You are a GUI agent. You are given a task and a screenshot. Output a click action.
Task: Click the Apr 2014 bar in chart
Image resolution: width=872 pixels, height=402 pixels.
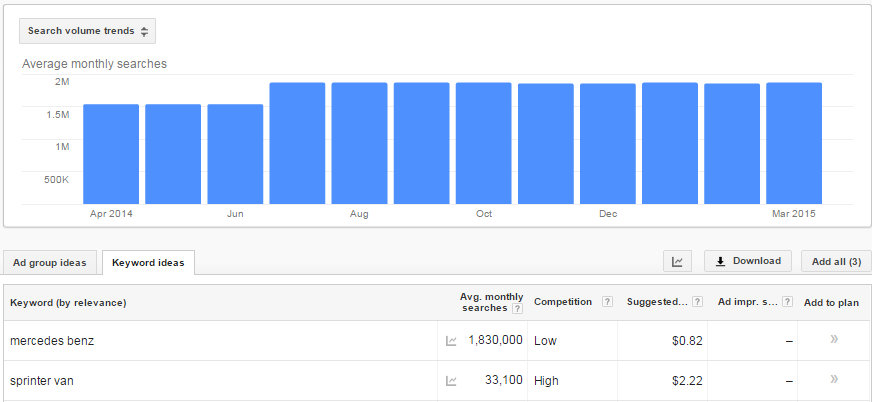coord(111,154)
